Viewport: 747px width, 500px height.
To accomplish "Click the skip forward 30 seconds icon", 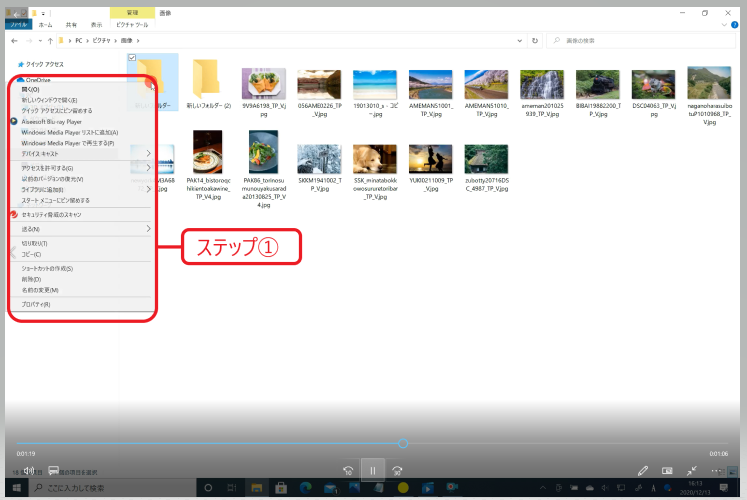I will coord(397,470).
